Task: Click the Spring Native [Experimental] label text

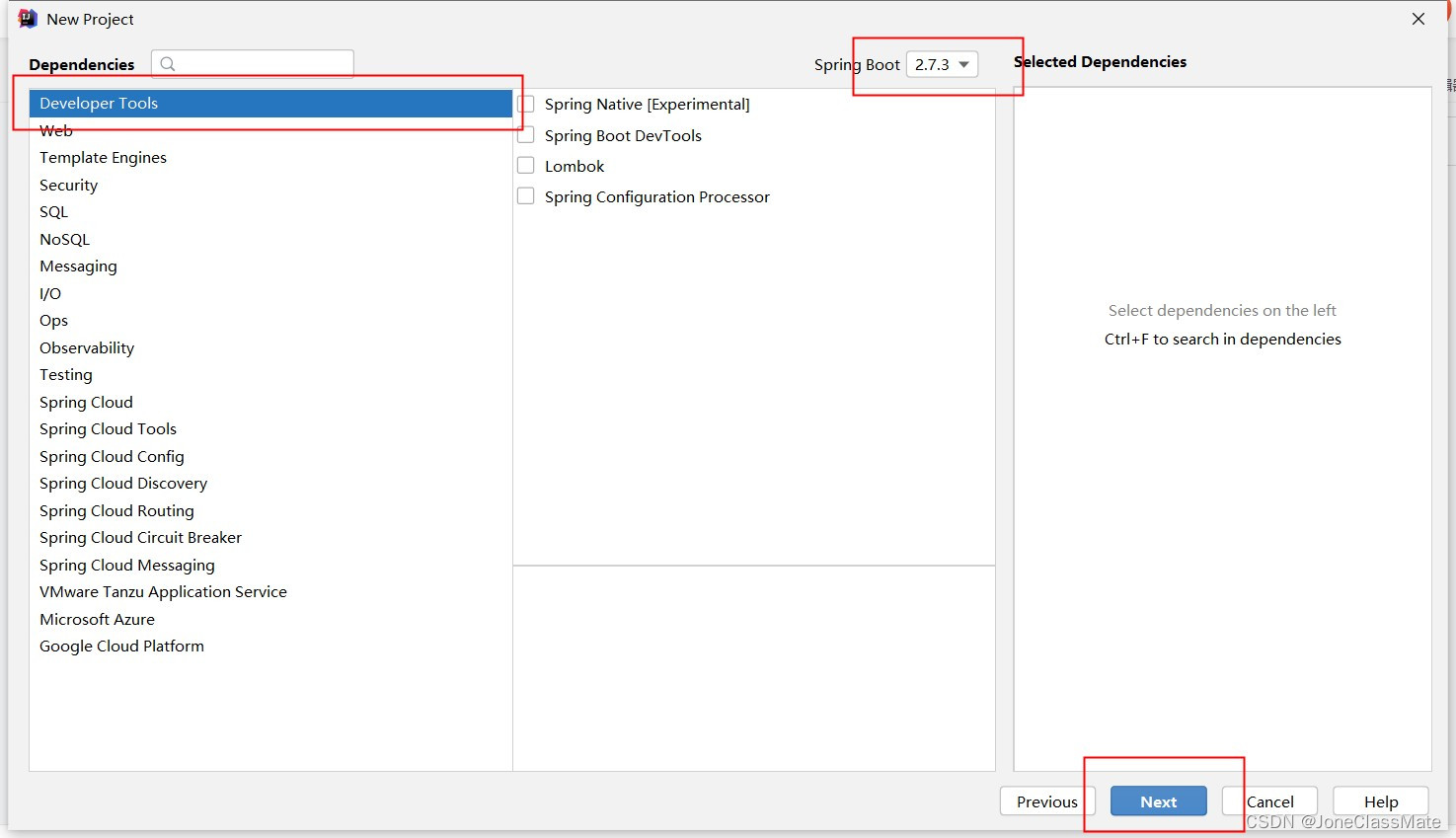Action: [648, 104]
